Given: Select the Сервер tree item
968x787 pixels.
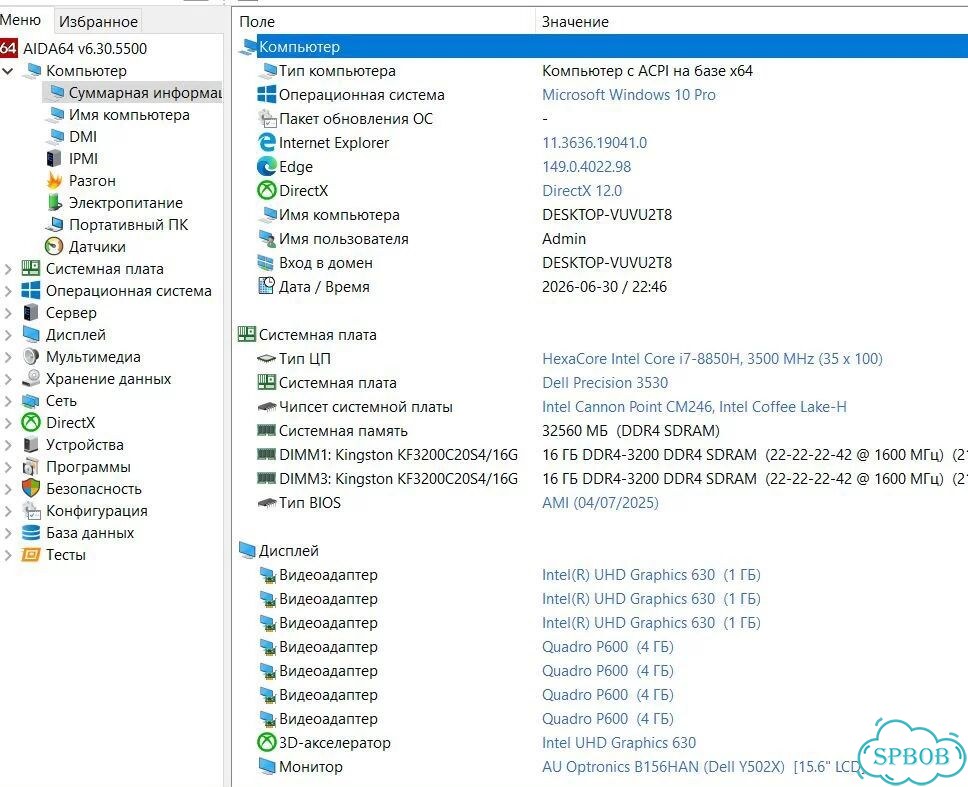Looking at the screenshot, I should coord(71,313).
